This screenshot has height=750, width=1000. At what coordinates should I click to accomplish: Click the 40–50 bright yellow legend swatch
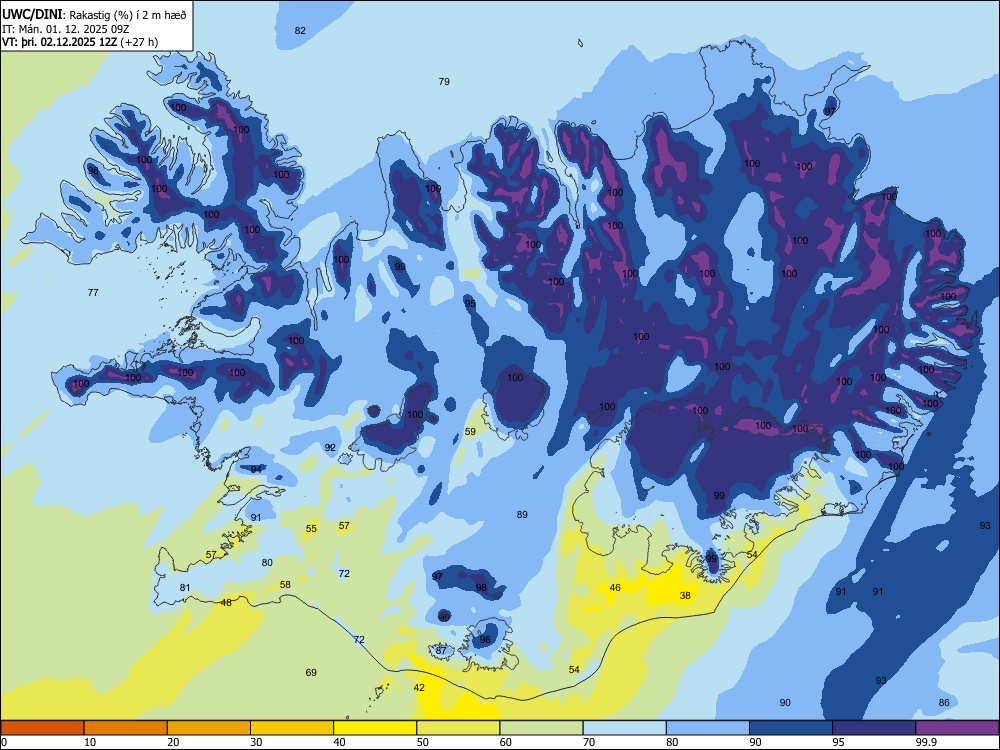coord(375,728)
